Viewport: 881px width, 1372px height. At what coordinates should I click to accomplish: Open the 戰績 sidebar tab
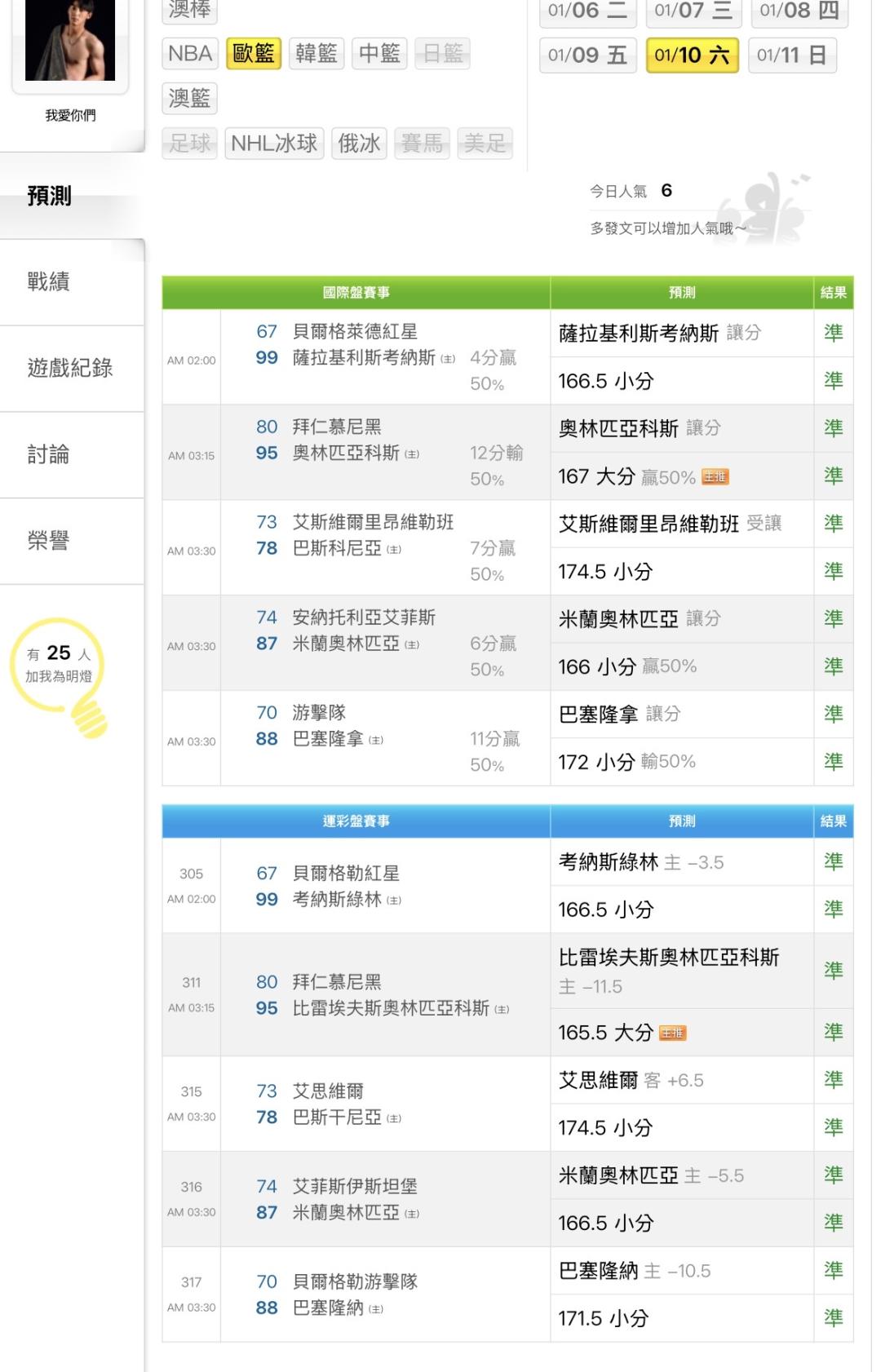pyautogui.click(x=49, y=281)
